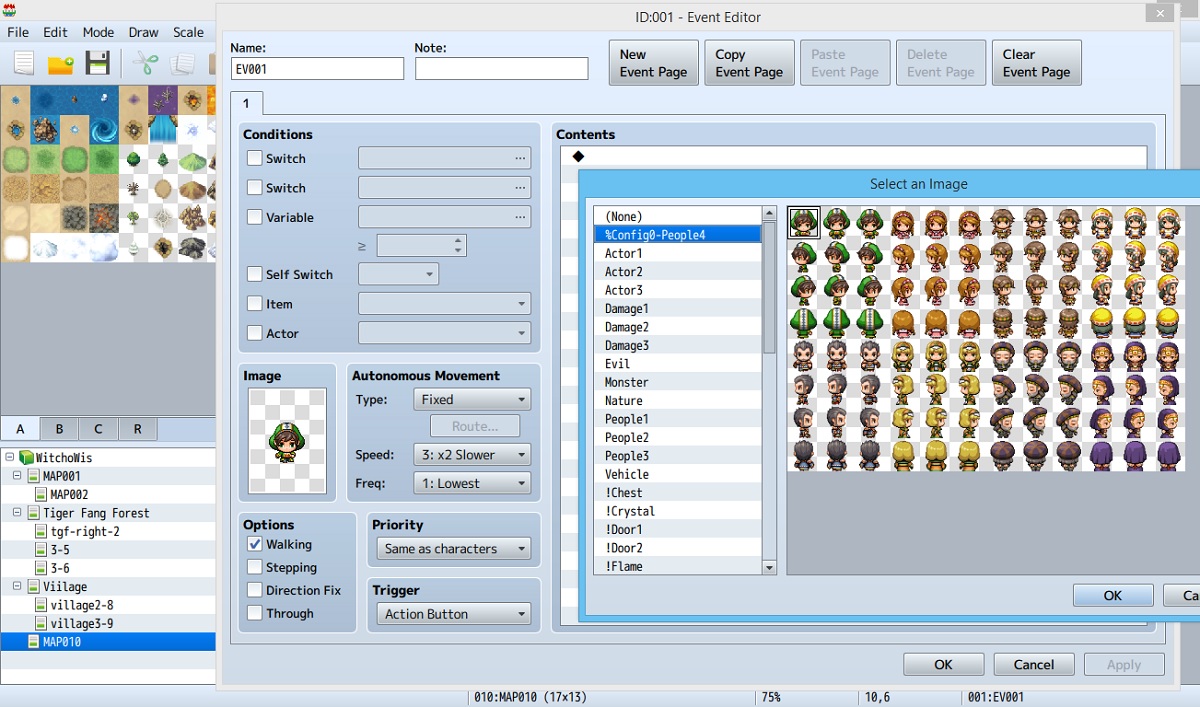Click the Copy Event Page button

(x=750, y=63)
